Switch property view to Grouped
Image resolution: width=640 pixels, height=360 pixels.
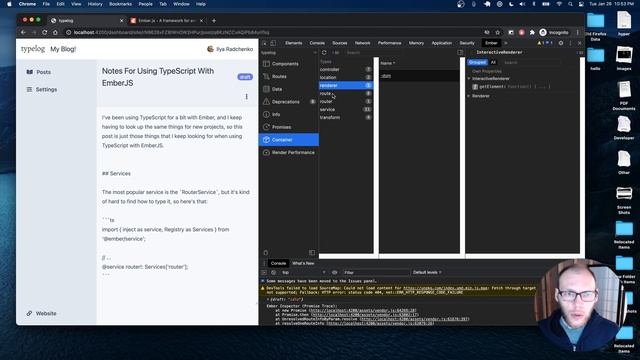coord(477,62)
